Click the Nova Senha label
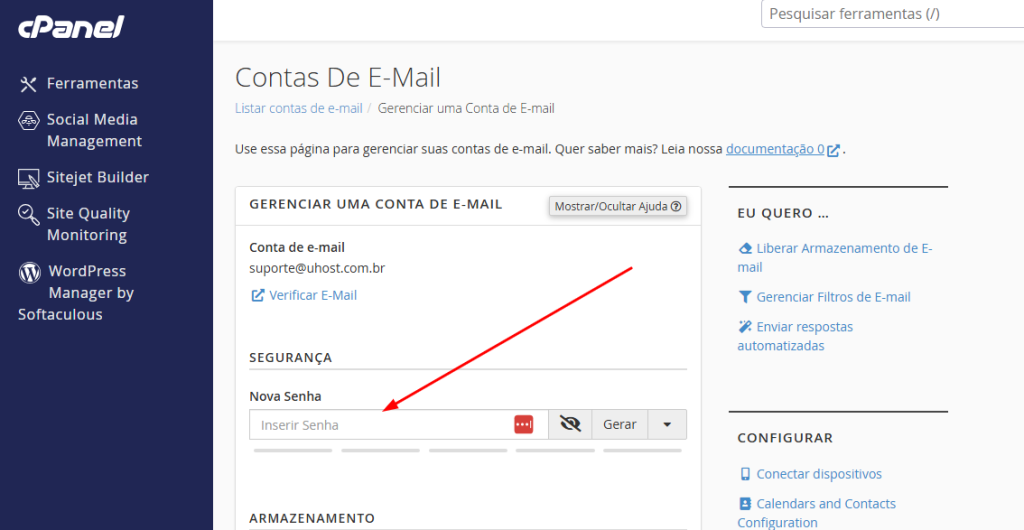The height and width of the screenshot is (530, 1024). pyautogui.click(x=285, y=396)
